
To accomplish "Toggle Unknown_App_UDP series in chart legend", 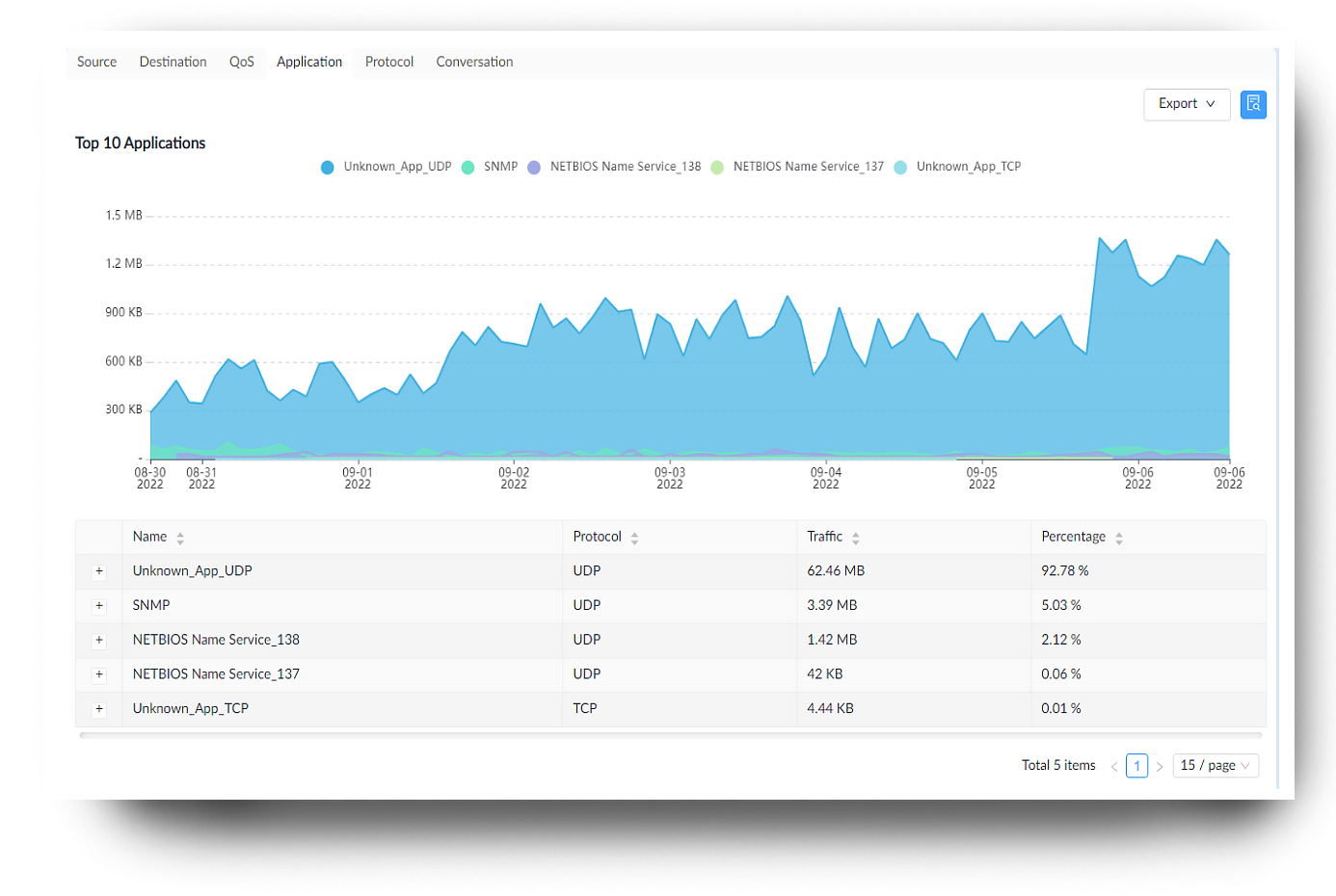I will (x=387, y=167).
